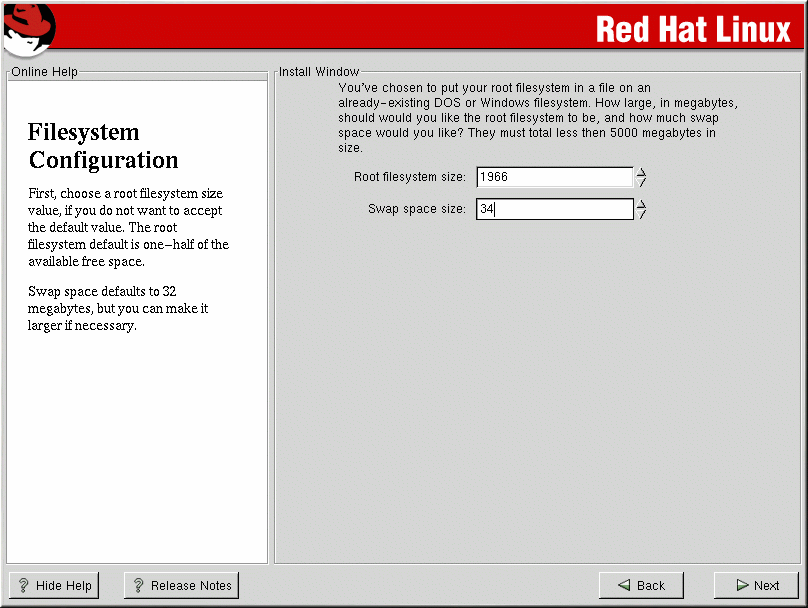Proceed using the Next button text
The width and height of the screenshot is (808, 608).
point(767,586)
